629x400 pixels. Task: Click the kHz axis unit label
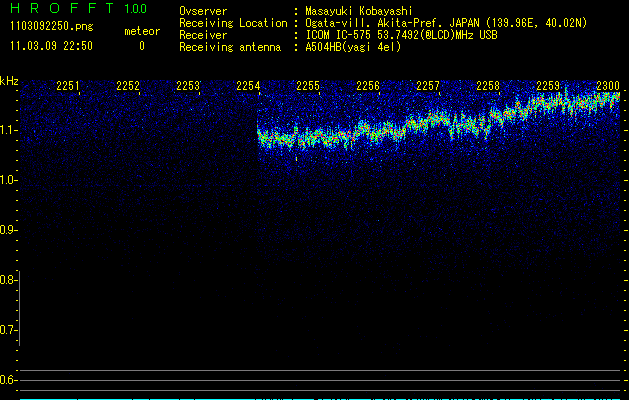[9, 81]
